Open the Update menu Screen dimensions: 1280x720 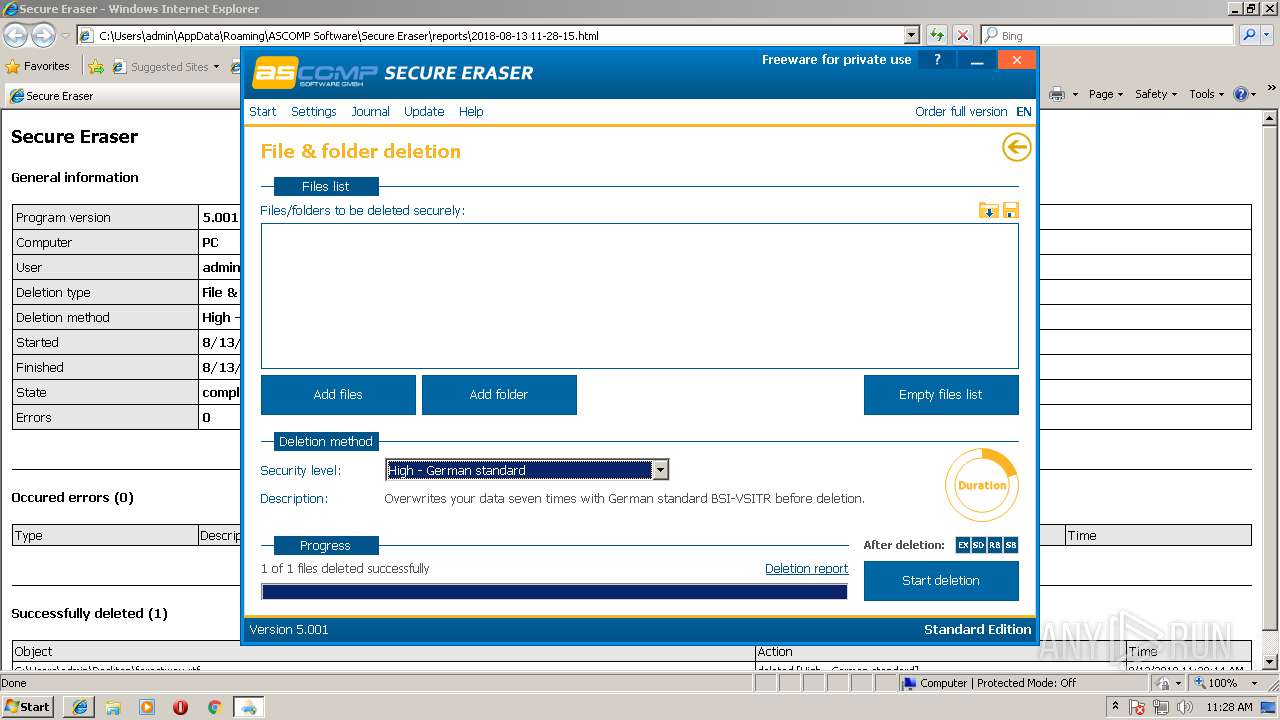point(424,111)
